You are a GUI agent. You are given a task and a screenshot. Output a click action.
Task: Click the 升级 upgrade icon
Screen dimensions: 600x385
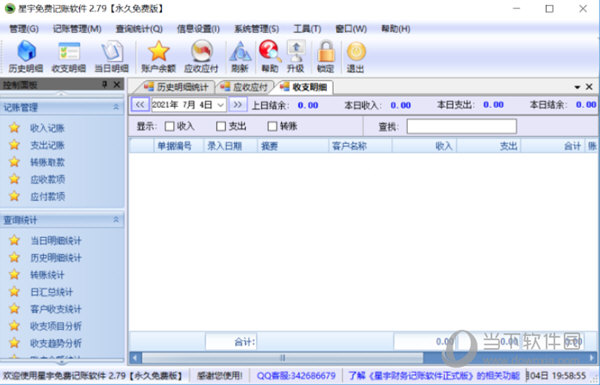pyautogui.click(x=296, y=56)
